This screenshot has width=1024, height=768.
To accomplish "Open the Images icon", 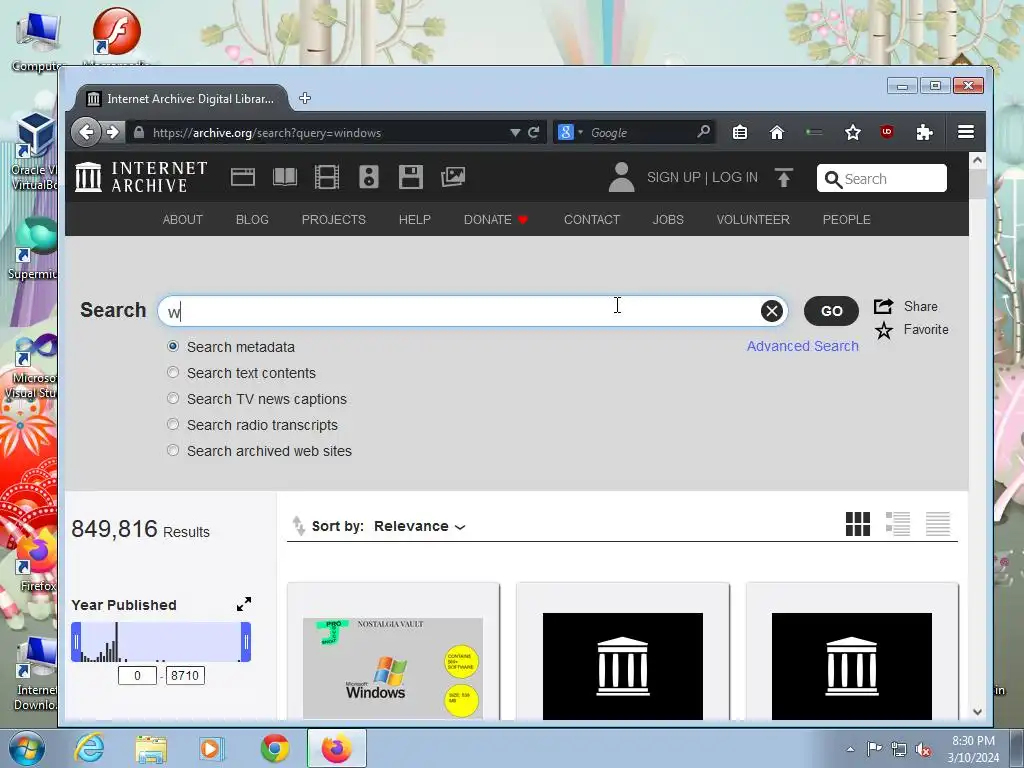I will [x=453, y=177].
